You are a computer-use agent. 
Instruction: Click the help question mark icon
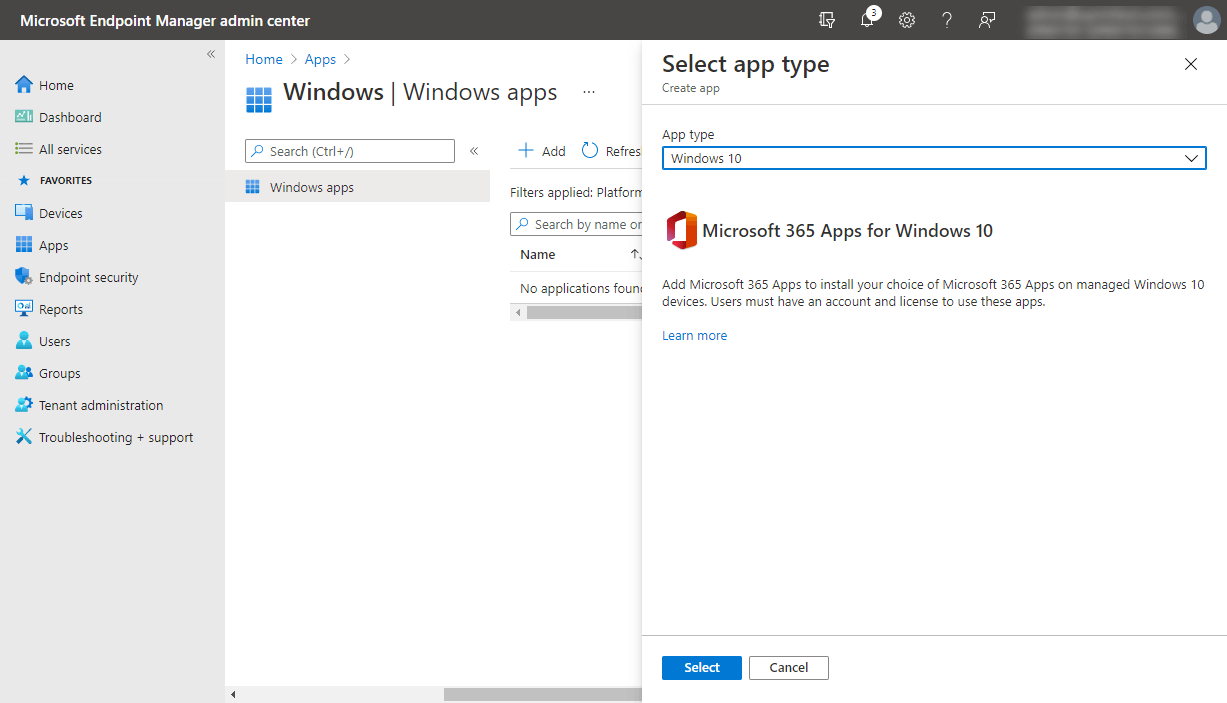tap(947, 20)
